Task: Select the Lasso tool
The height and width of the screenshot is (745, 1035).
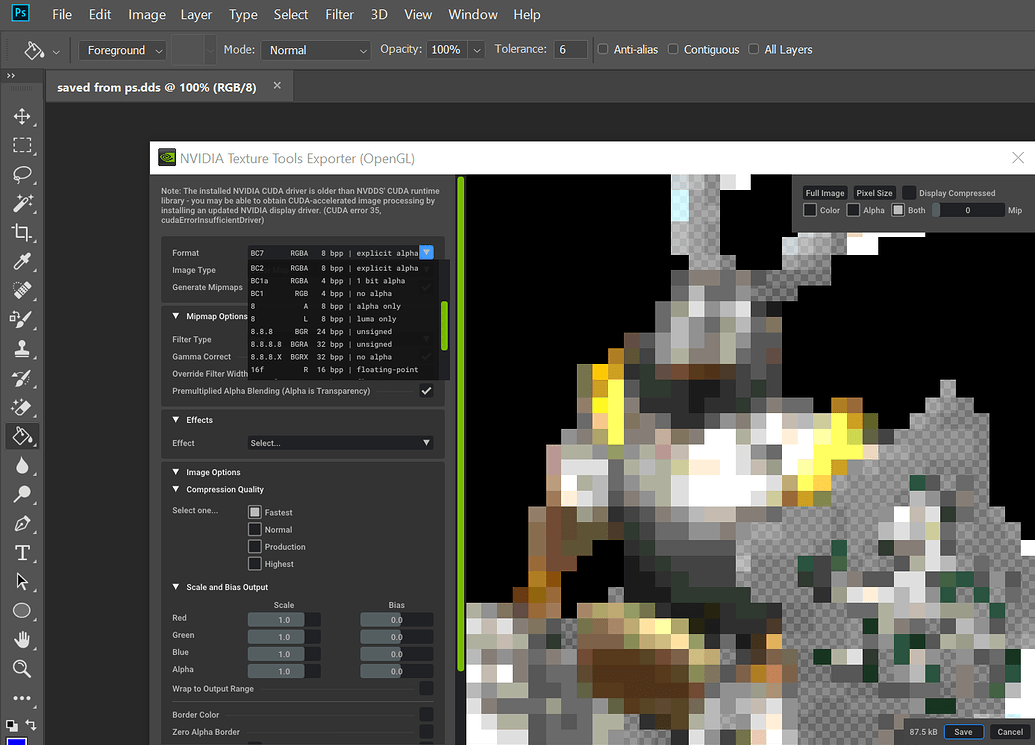Action: point(22,174)
